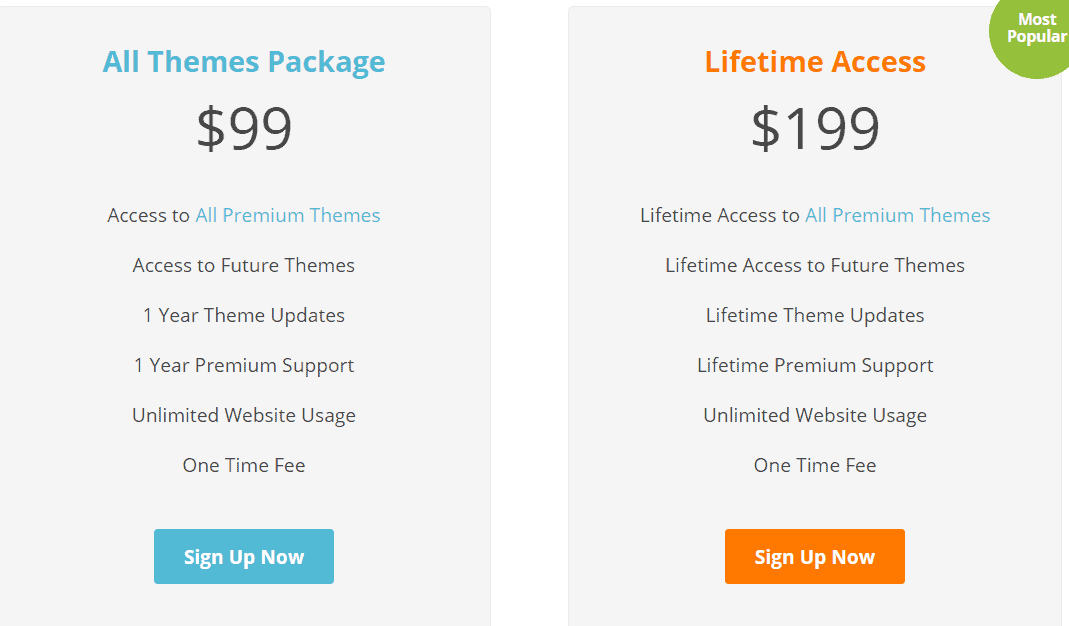Screen dimensions: 1069x626
Task: Click the Most Popular green badge
Action: coord(1035,31)
